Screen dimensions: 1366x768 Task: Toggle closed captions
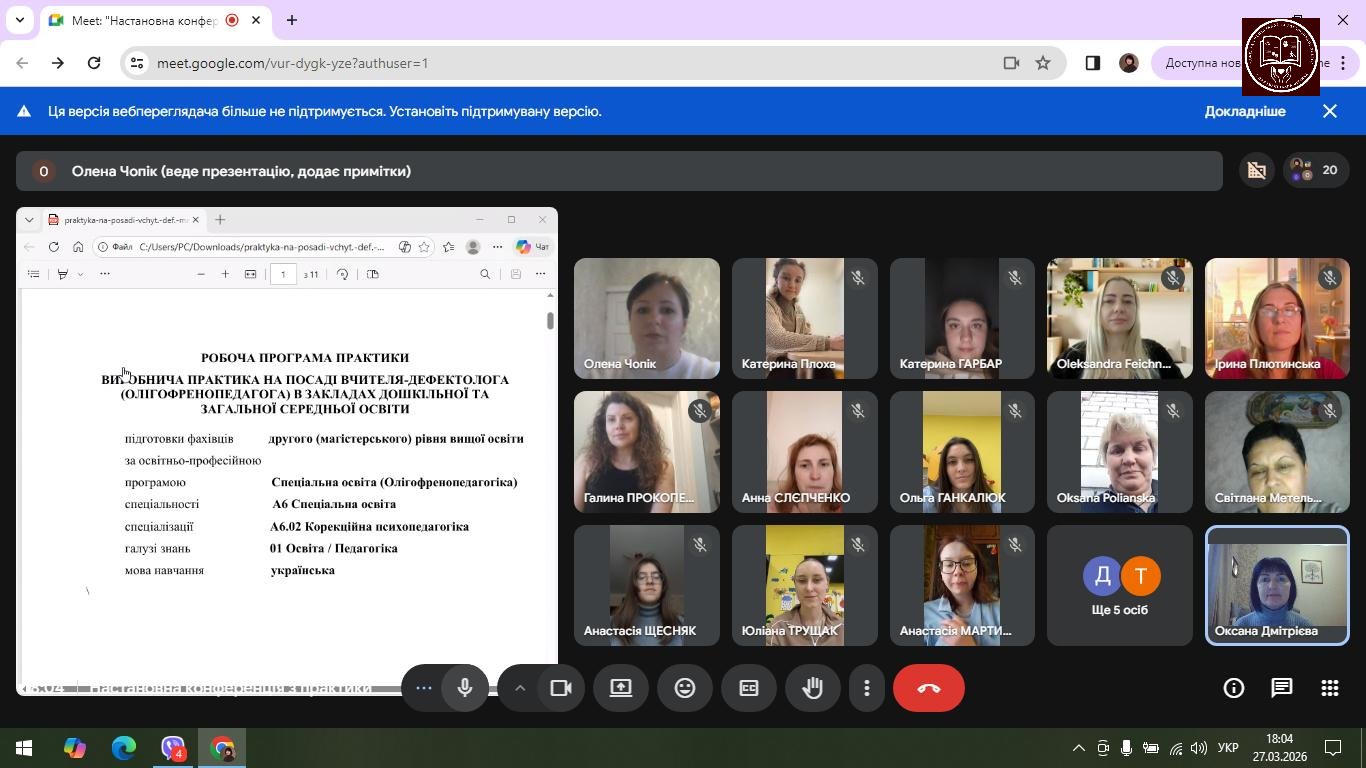[x=749, y=688]
